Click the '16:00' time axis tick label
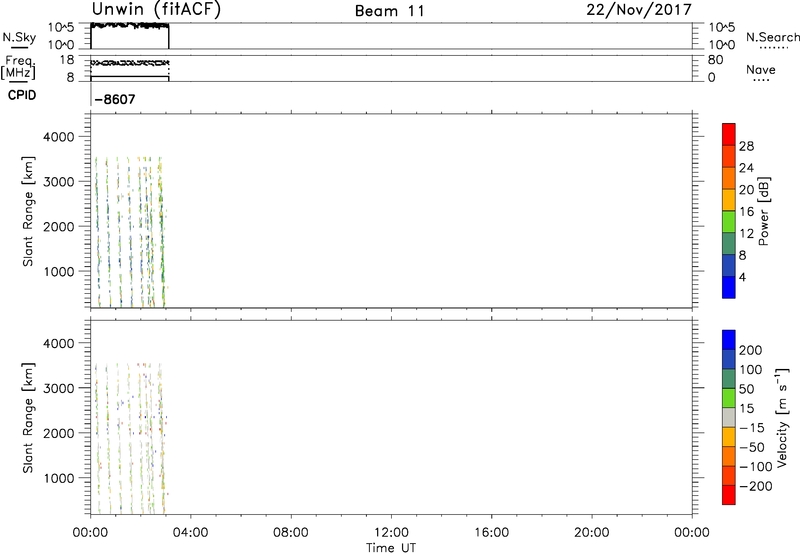The width and height of the screenshot is (800, 554). [x=491, y=533]
